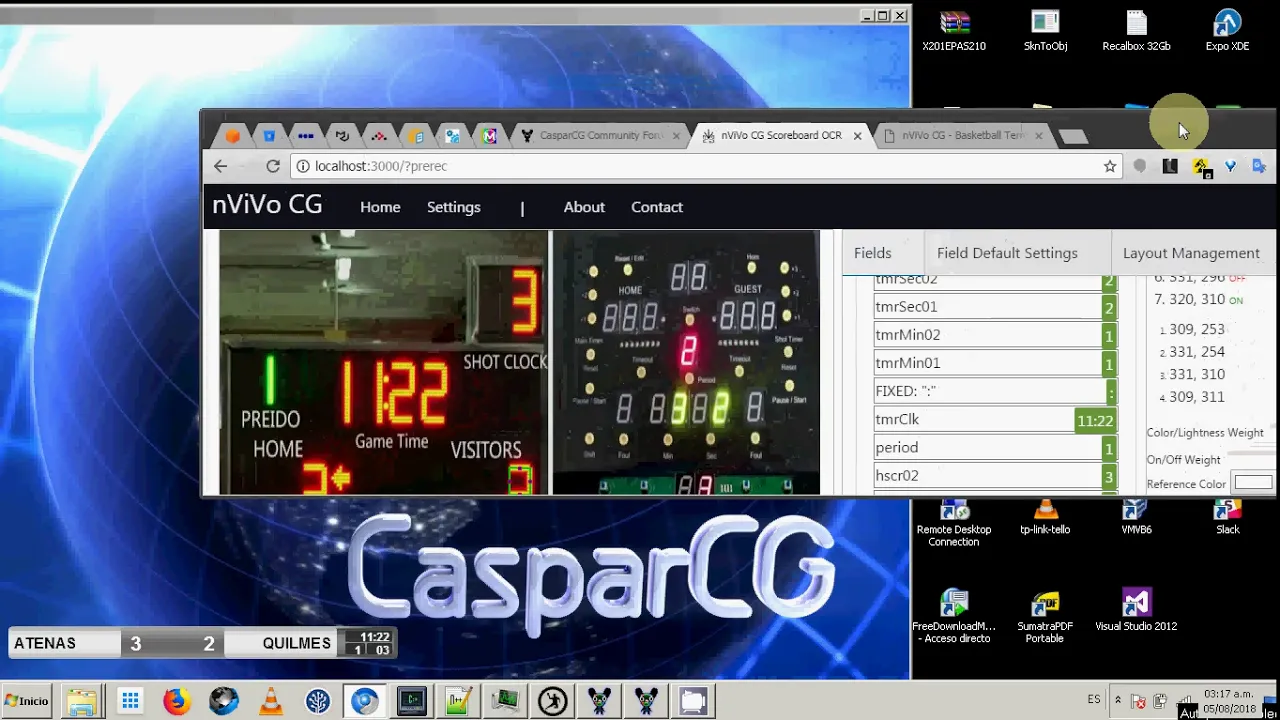Close the nViVo CG Scoreboard OCR tab
Image resolution: width=1280 pixels, height=720 pixels.
[x=857, y=136]
